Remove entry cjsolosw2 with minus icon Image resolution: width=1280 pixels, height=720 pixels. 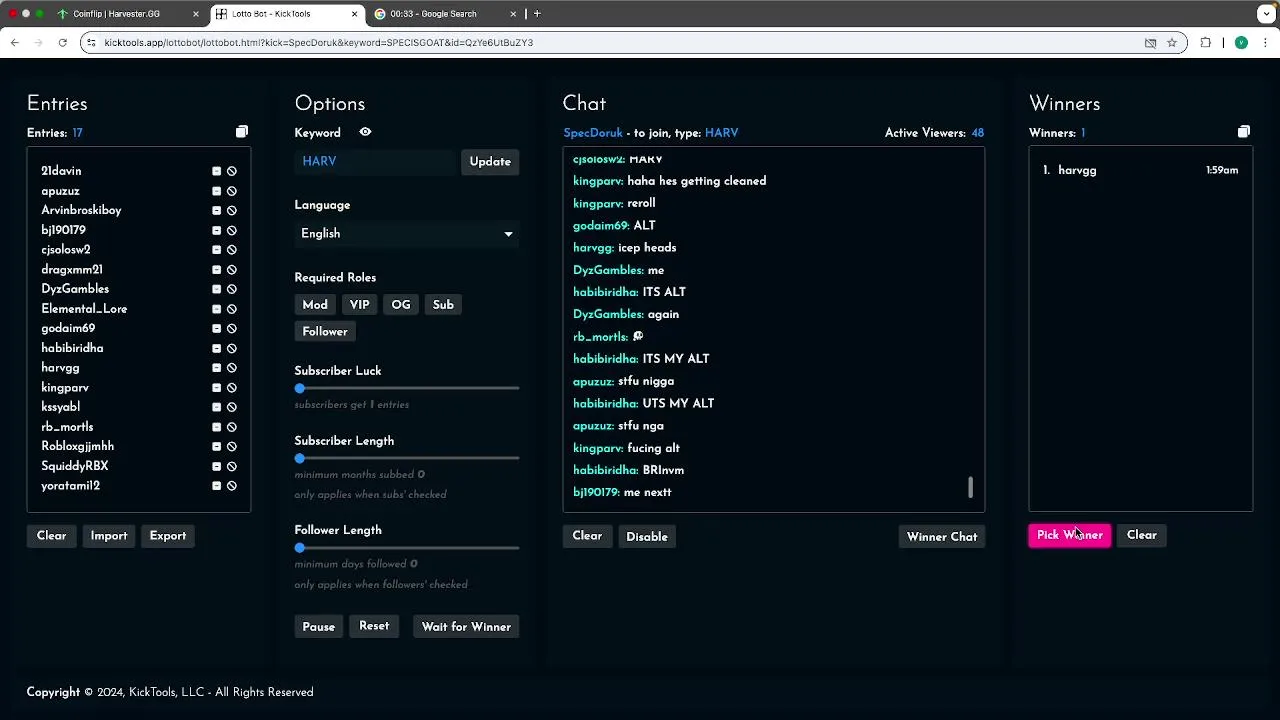pos(216,250)
